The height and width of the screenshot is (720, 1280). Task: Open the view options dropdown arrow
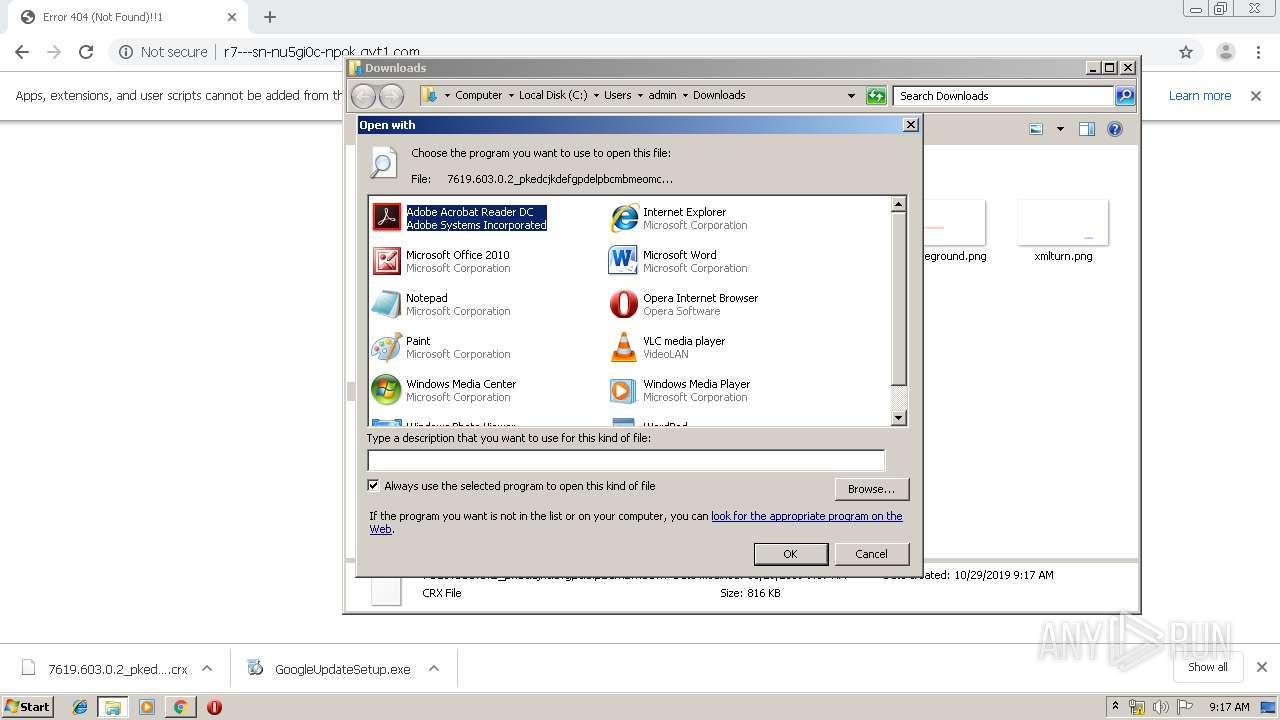tap(1060, 129)
